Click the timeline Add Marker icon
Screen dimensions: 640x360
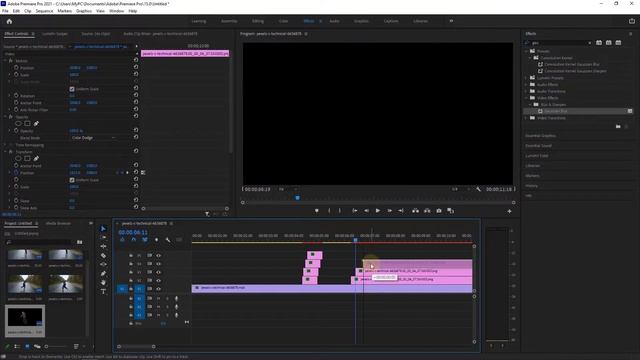[x=156, y=240]
